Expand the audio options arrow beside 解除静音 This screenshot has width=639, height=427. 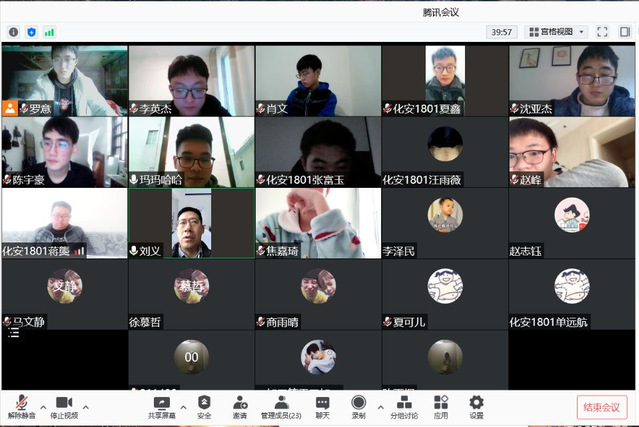[x=42, y=407]
